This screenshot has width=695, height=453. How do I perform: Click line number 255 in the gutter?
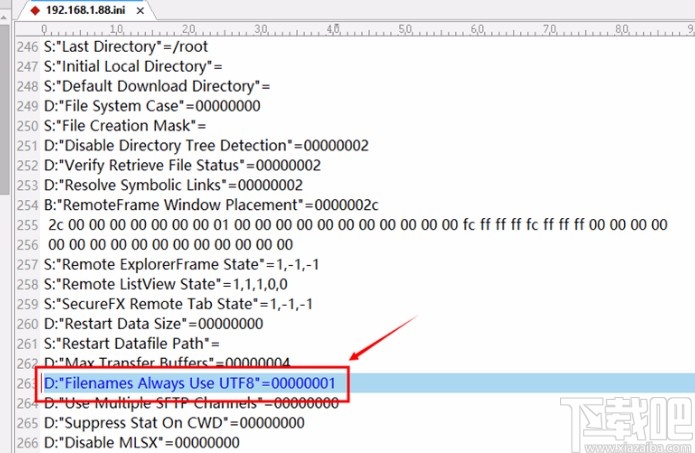[x=27, y=225]
